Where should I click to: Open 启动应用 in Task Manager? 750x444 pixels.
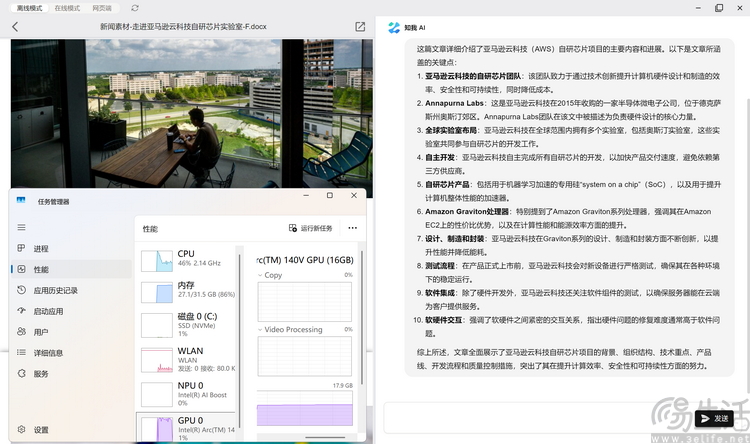tap(71, 311)
